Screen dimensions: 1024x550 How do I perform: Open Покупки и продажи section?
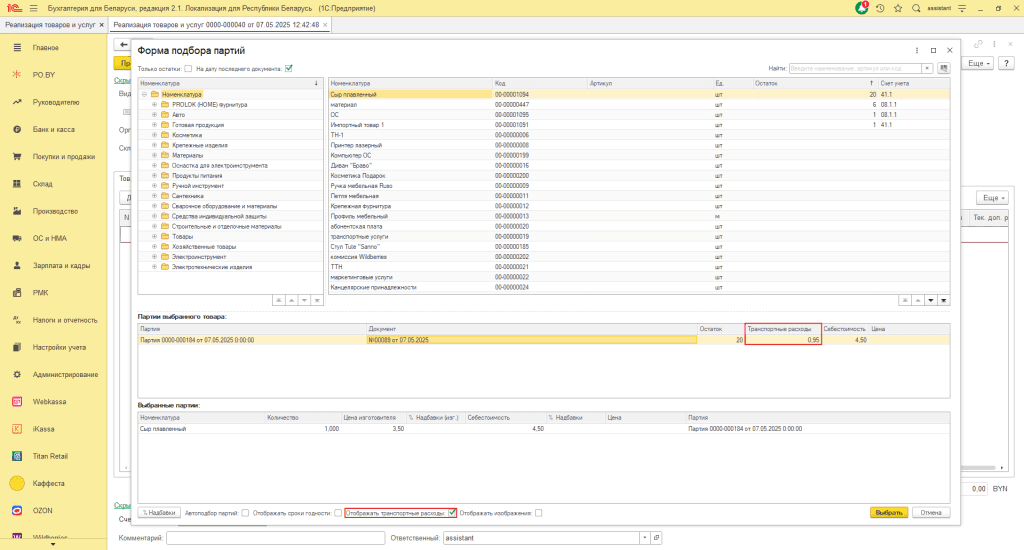pyautogui.click(x=64, y=157)
